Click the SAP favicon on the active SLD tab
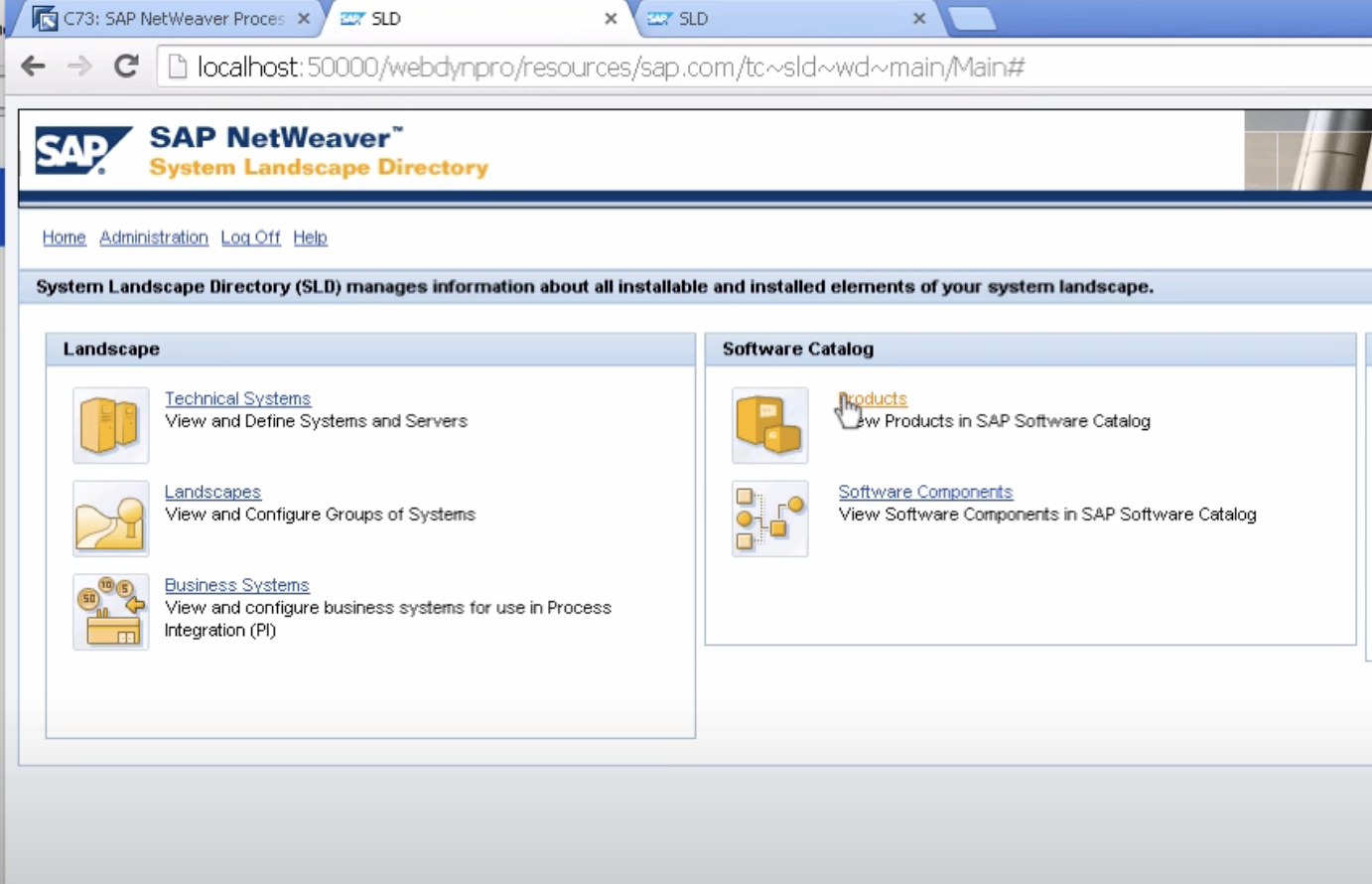 pyautogui.click(x=351, y=18)
